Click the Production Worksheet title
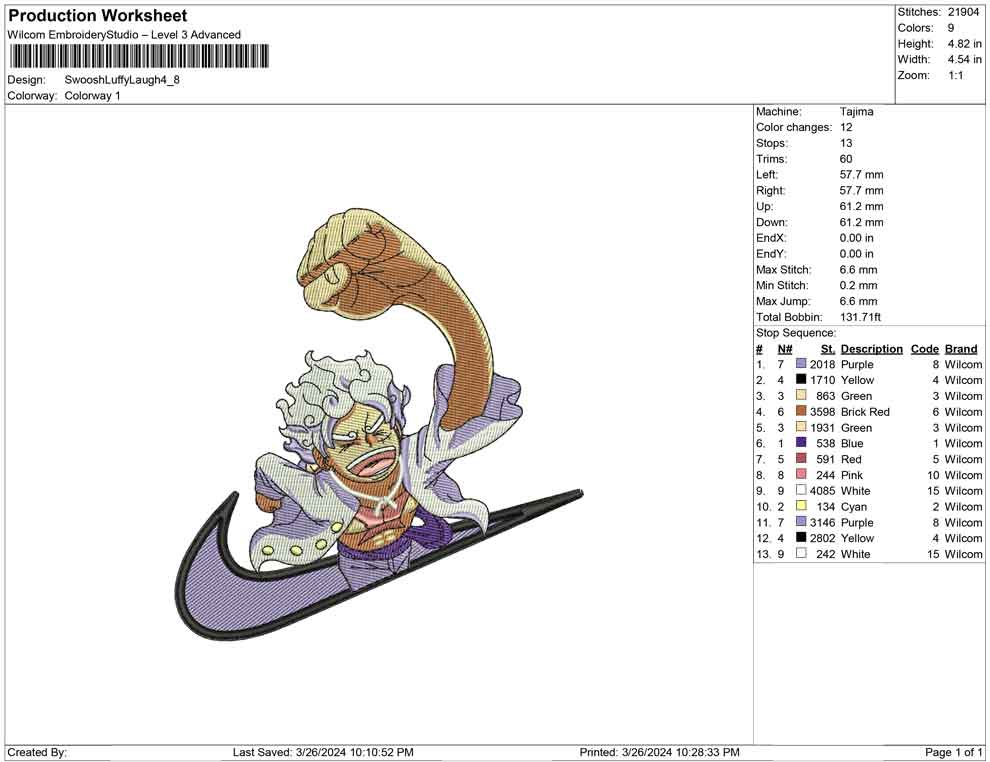The height and width of the screenshot is (762, 990). 98,15
